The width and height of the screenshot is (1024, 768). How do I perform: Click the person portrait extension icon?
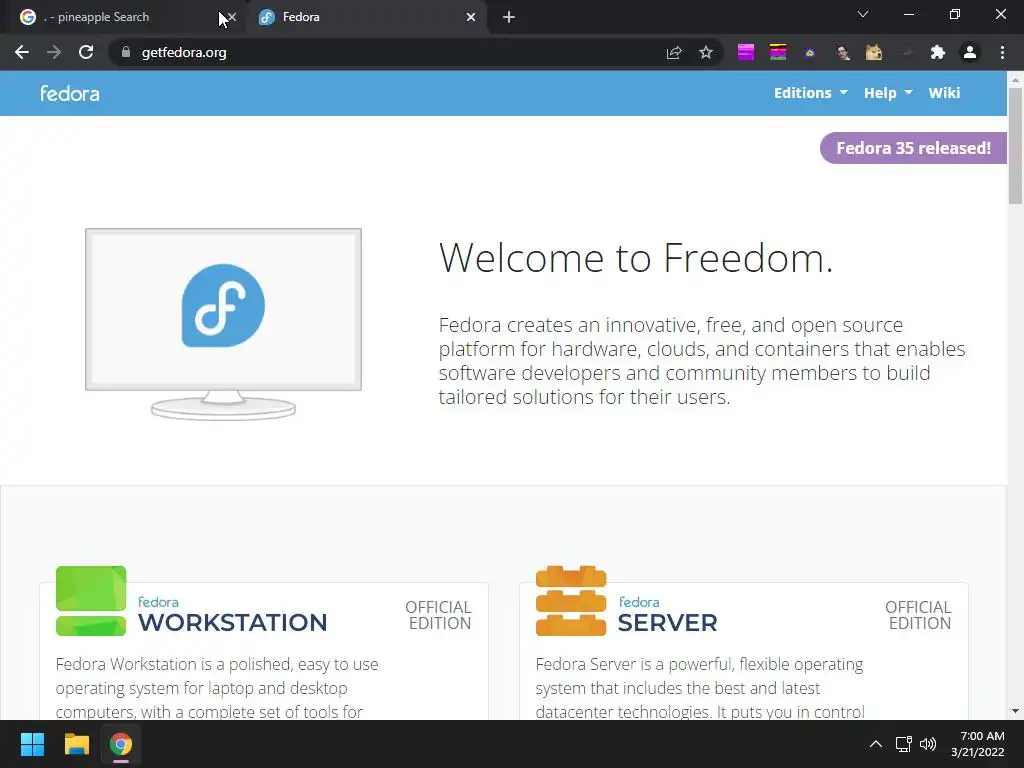pos(842,52)
